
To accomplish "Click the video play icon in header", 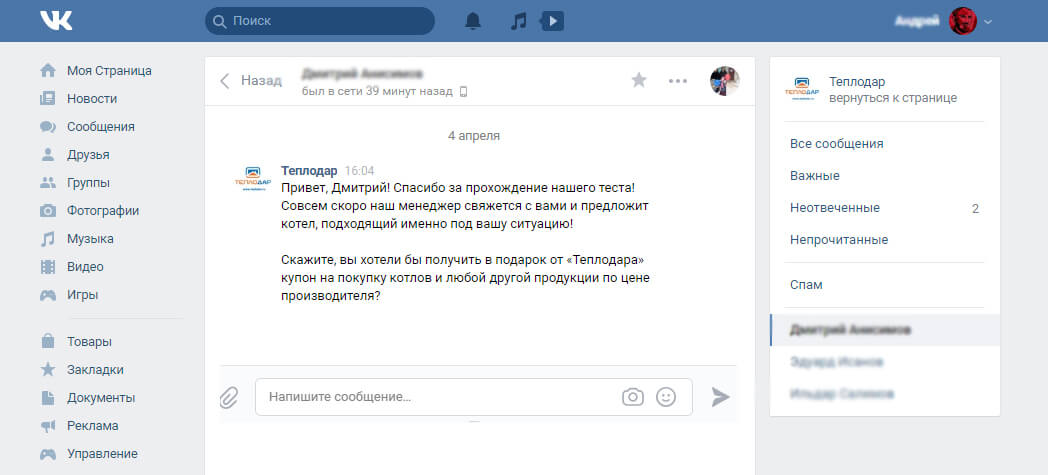I will click(551, 21).
